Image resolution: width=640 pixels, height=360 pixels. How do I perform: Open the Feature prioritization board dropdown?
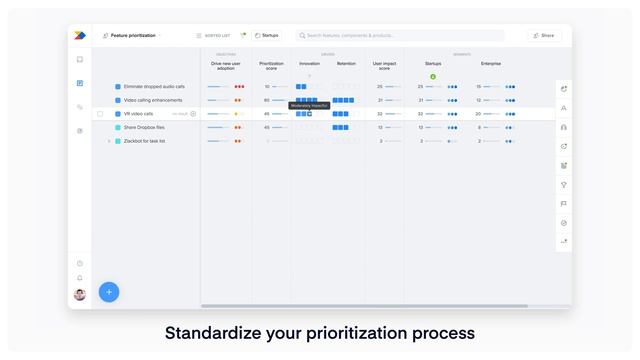pos(132,36)
